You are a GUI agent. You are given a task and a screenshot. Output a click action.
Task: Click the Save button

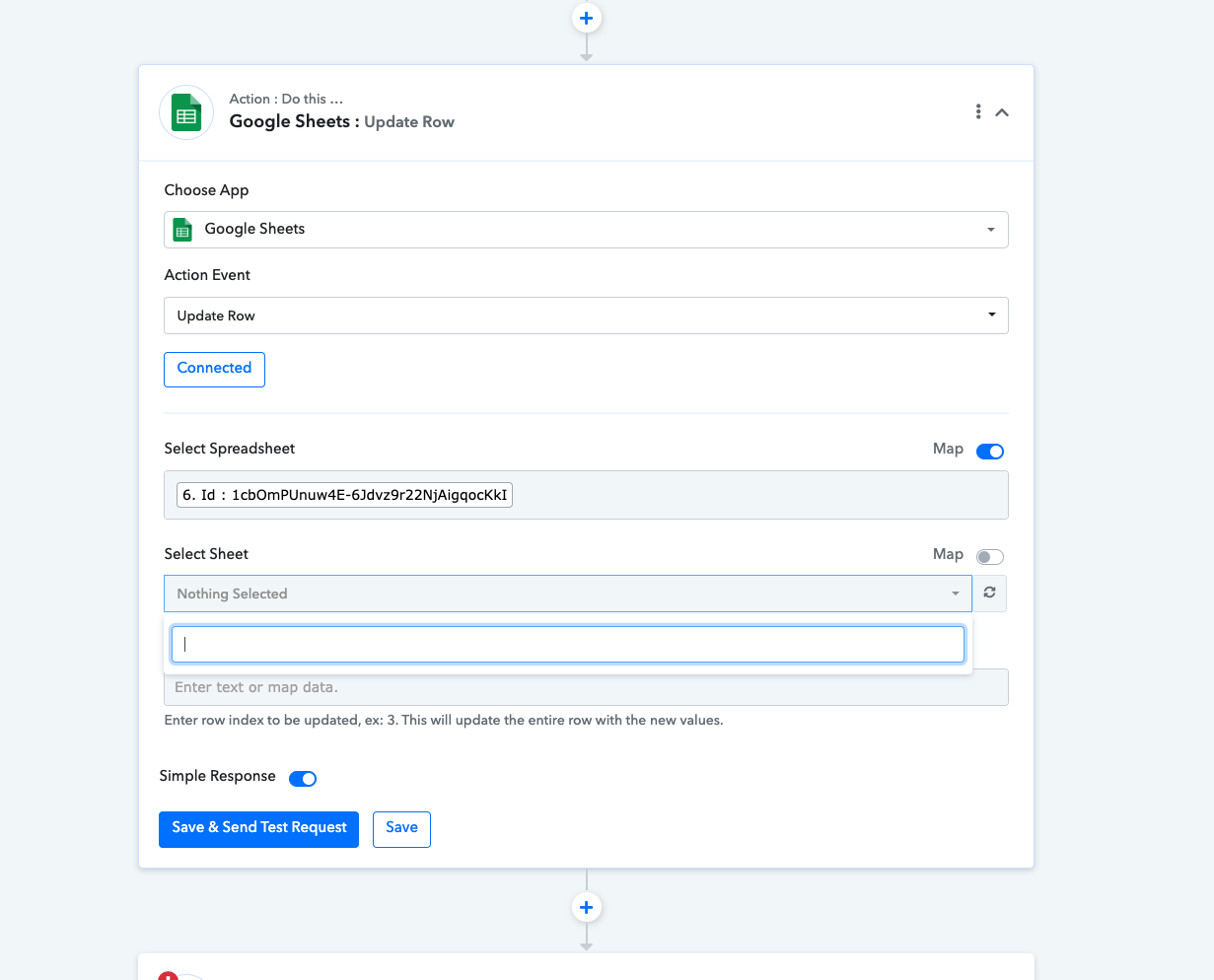[x=401, y=829]
